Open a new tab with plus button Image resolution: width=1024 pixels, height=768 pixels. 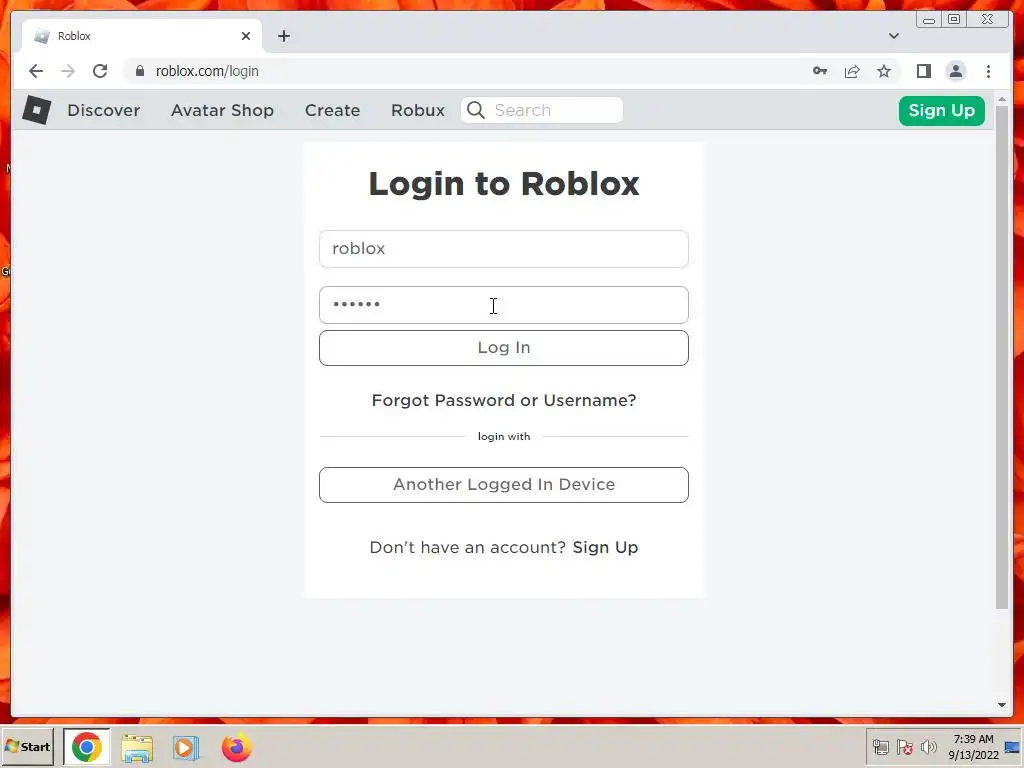[x=283, y=36]
